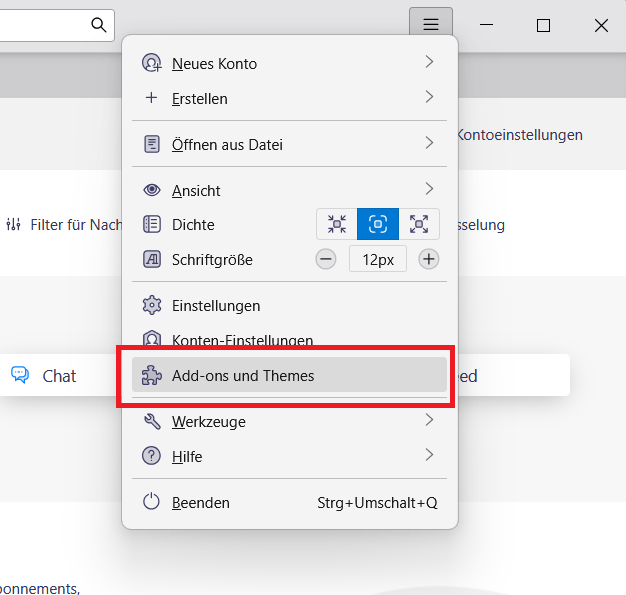Increase font size with plus button

tap(428, 259)
